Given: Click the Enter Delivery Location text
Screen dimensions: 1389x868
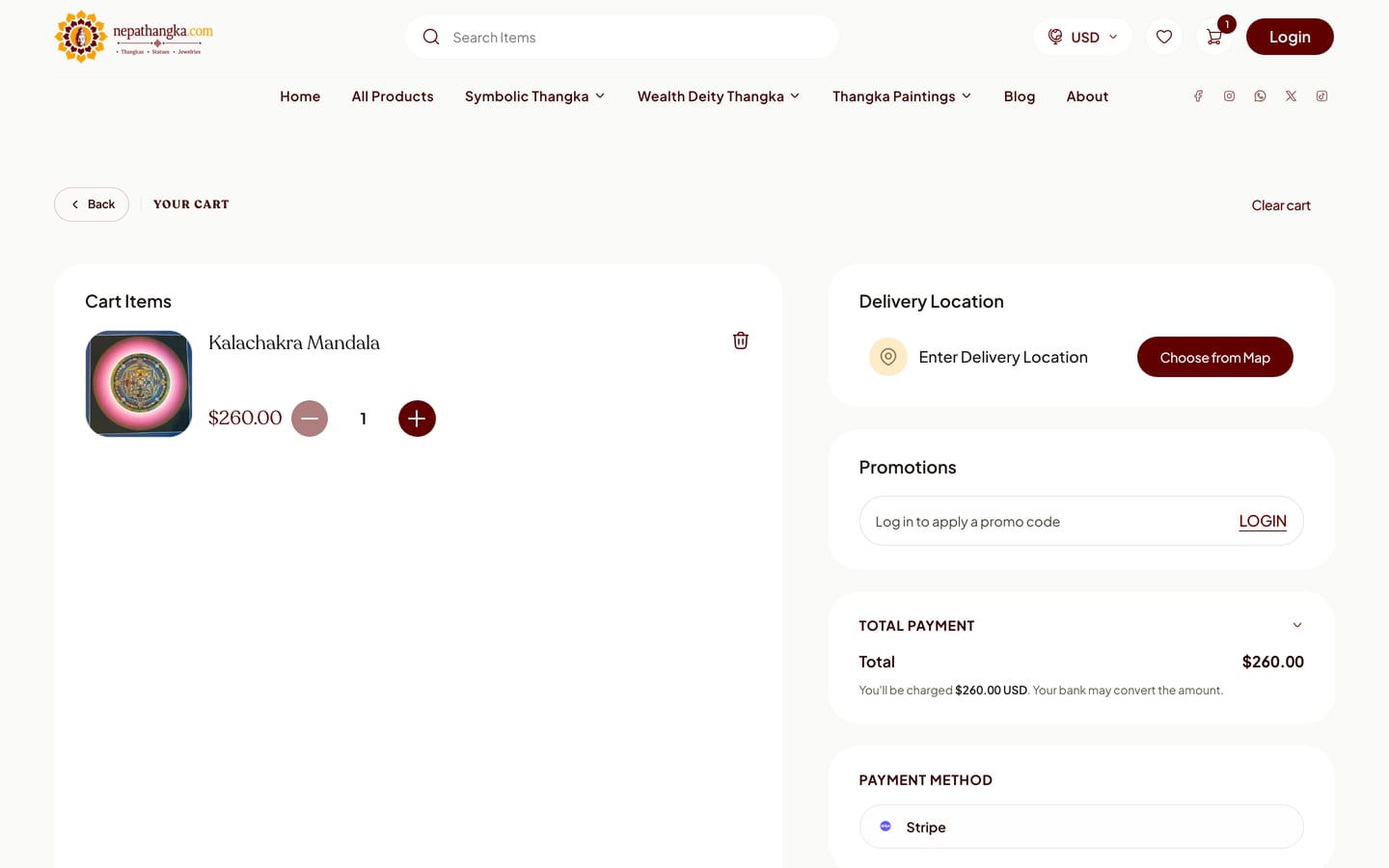Looking at the screenshot, I should (1003, 357).
